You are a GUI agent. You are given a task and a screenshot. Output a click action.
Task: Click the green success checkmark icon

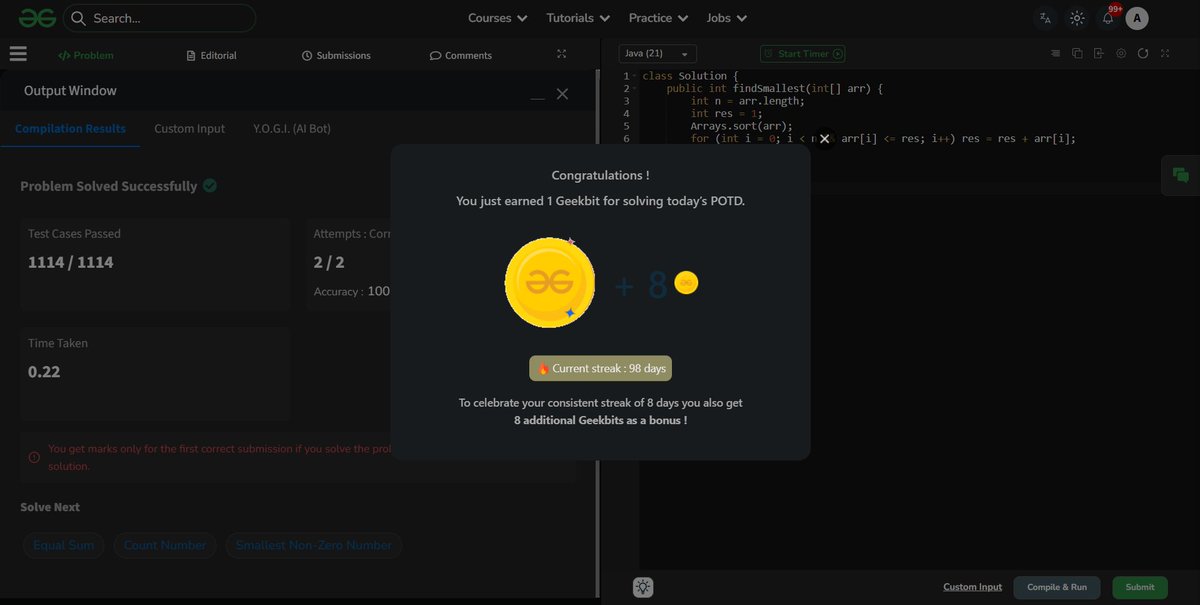point(210,185)
